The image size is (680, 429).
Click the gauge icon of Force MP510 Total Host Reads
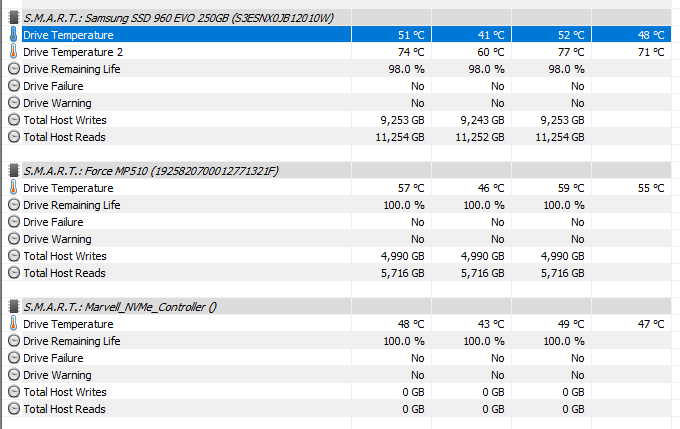(14, 273)
